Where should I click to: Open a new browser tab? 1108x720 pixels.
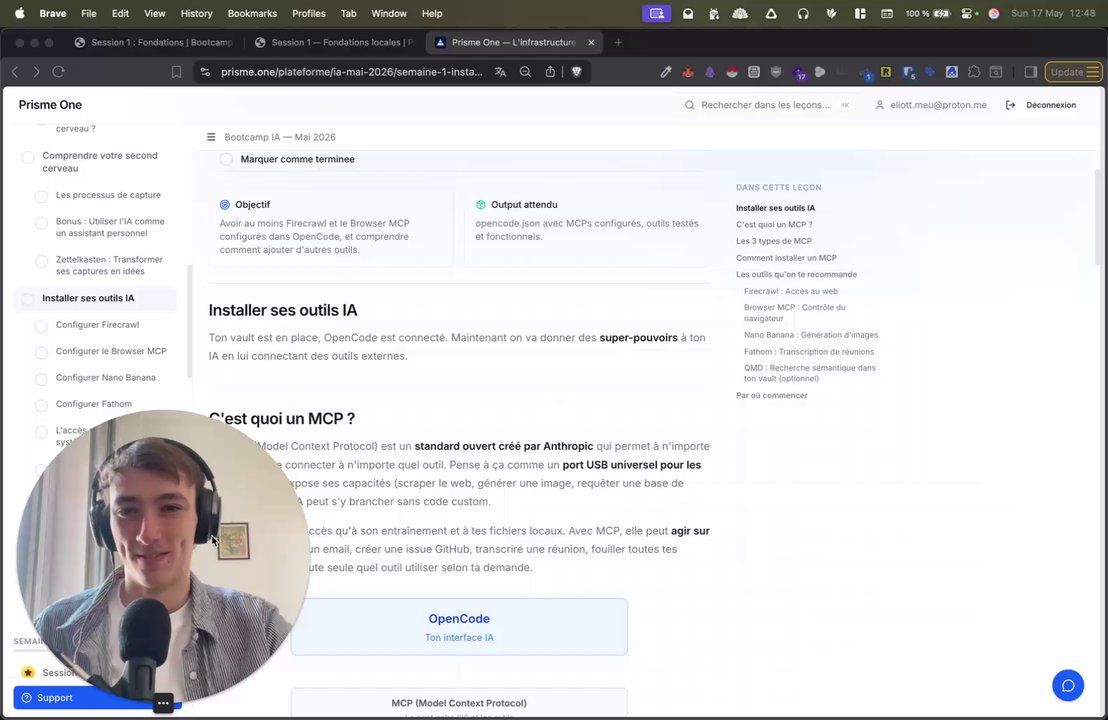click(618, 42)
